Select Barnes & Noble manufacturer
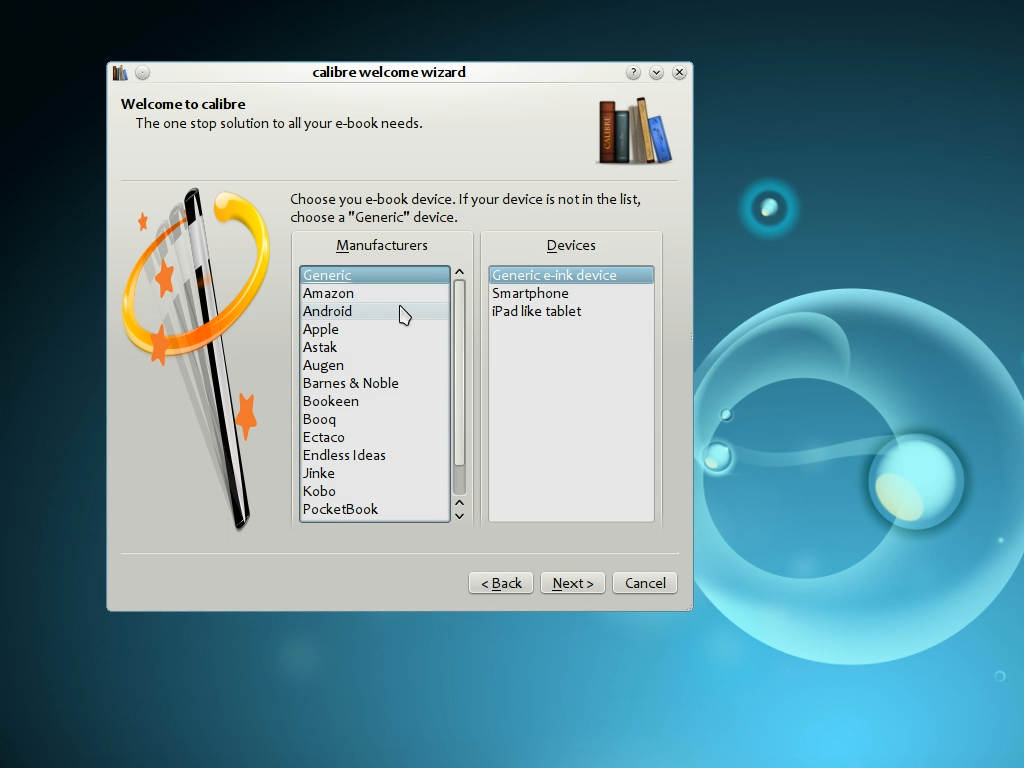1024x768 pixels. coord(351,383)
